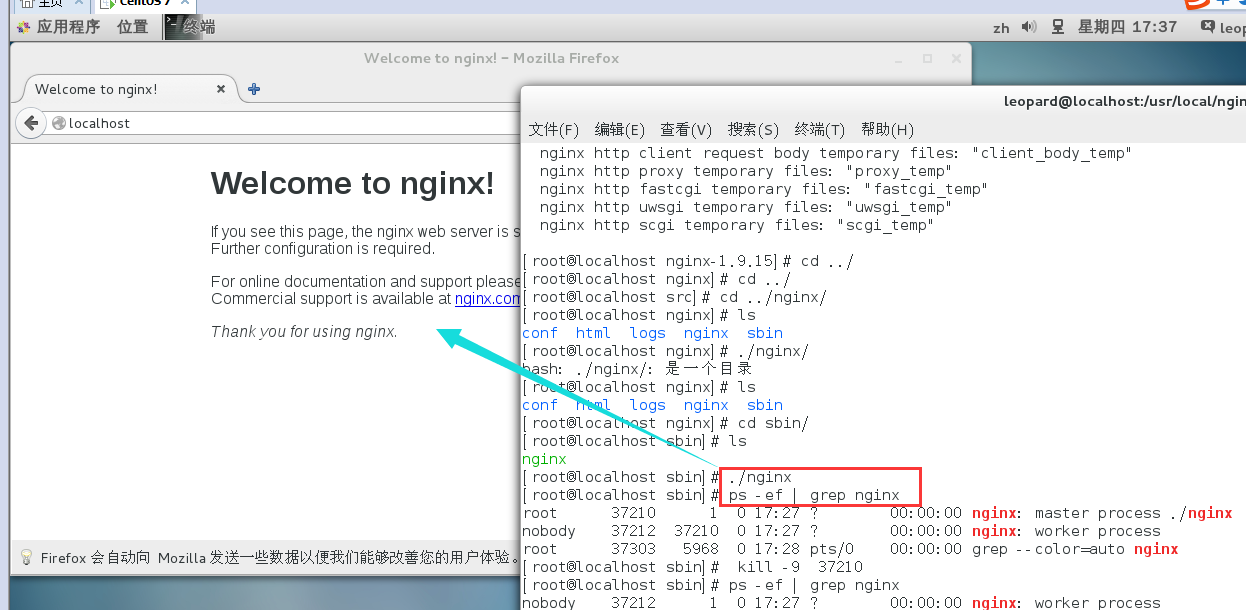Click the Firefox data notification text
The height and width of the screenshot is (610, 1246).
tap(280, 558)
